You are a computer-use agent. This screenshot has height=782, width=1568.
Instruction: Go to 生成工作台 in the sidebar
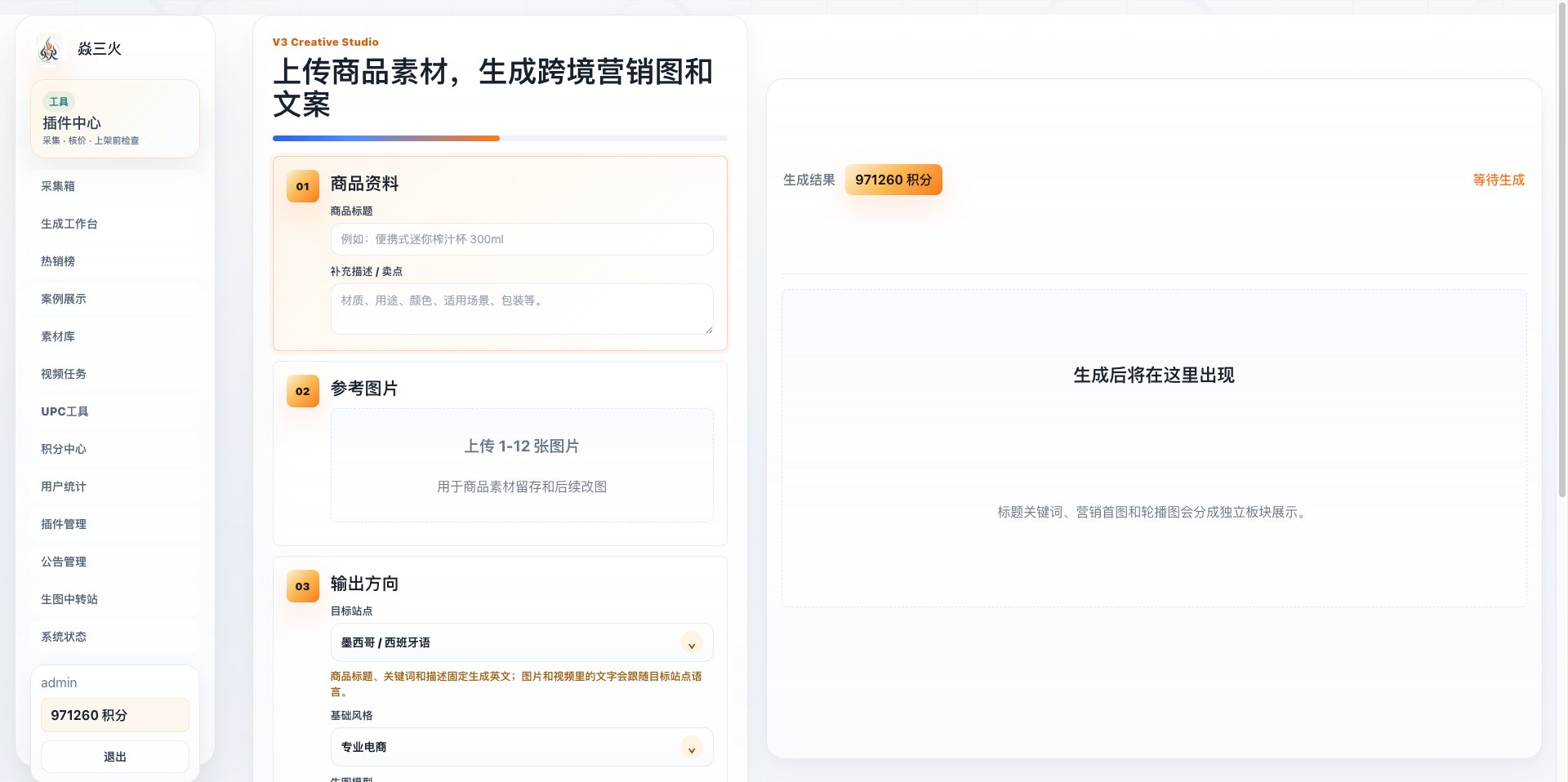coord(115,224)
